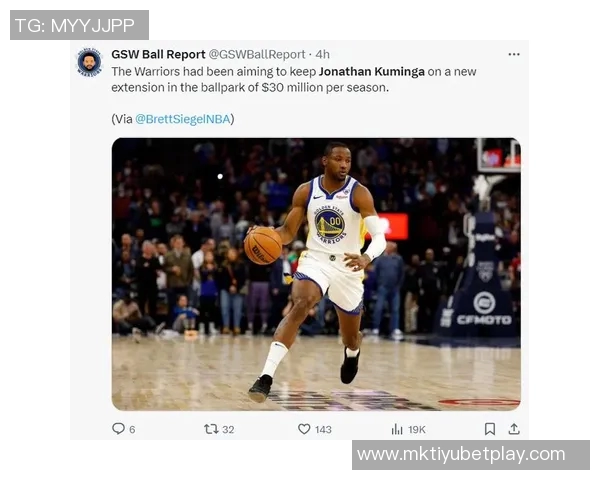Click the Jonathan Kuminga bold text
Image resolution: width=600 pixels, height=480 pixels.
pos(372,72)
